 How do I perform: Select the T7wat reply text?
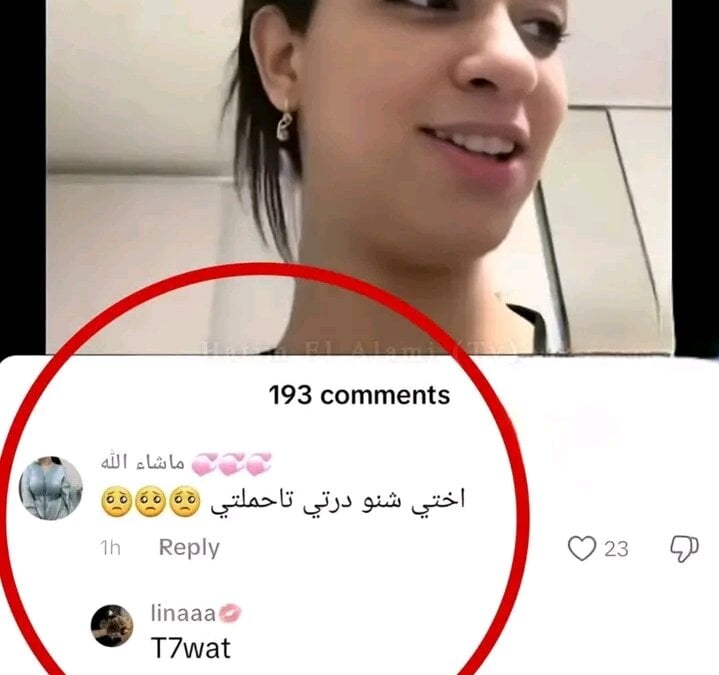pyautogui.click(x=190, y=648)
